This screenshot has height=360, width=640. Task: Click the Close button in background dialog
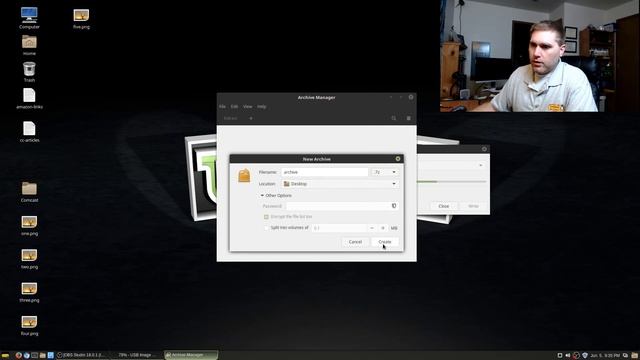point(444,206)
